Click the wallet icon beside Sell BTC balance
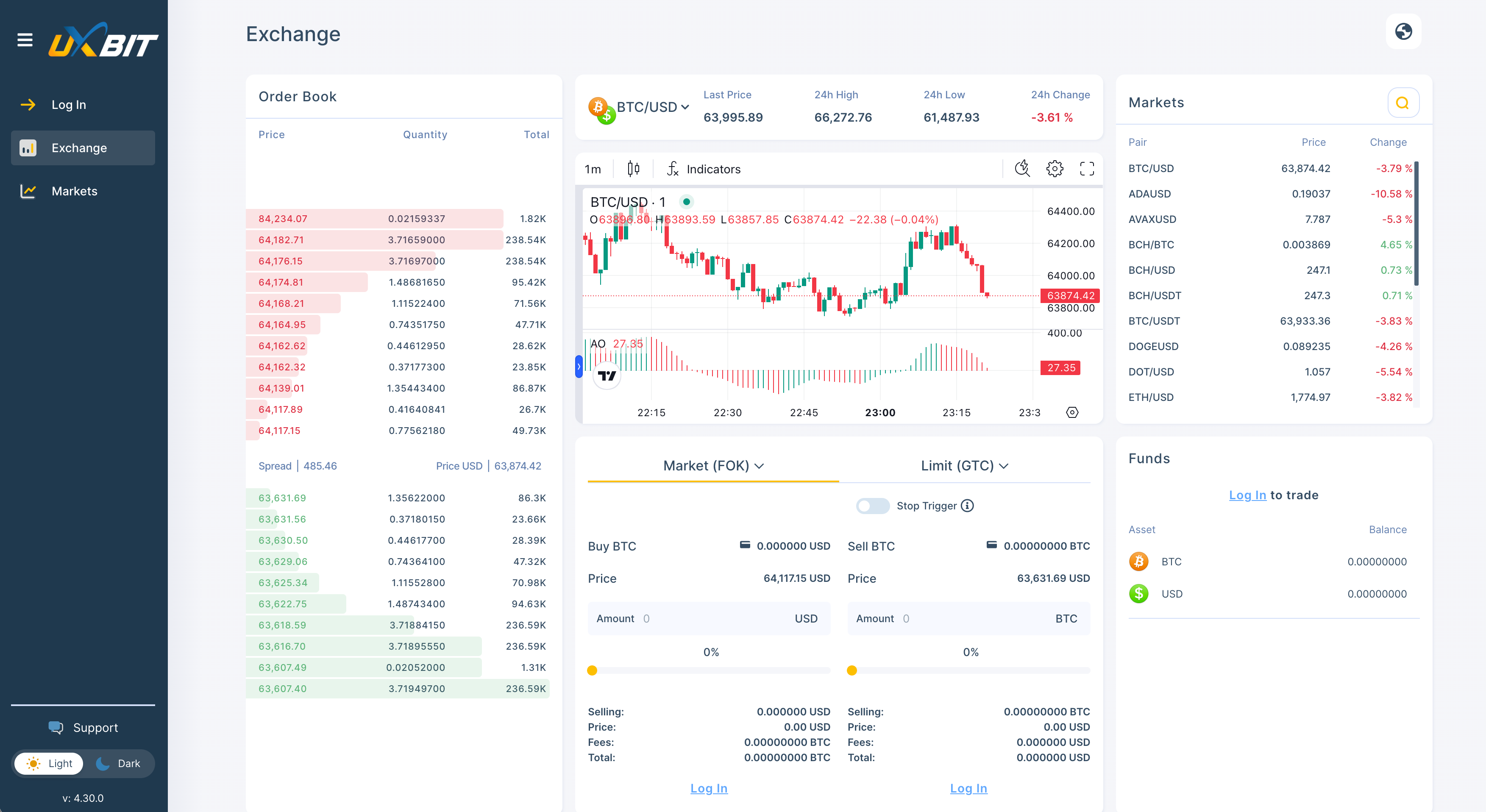This screenshot has height=812, width=1486. point(991,545)
